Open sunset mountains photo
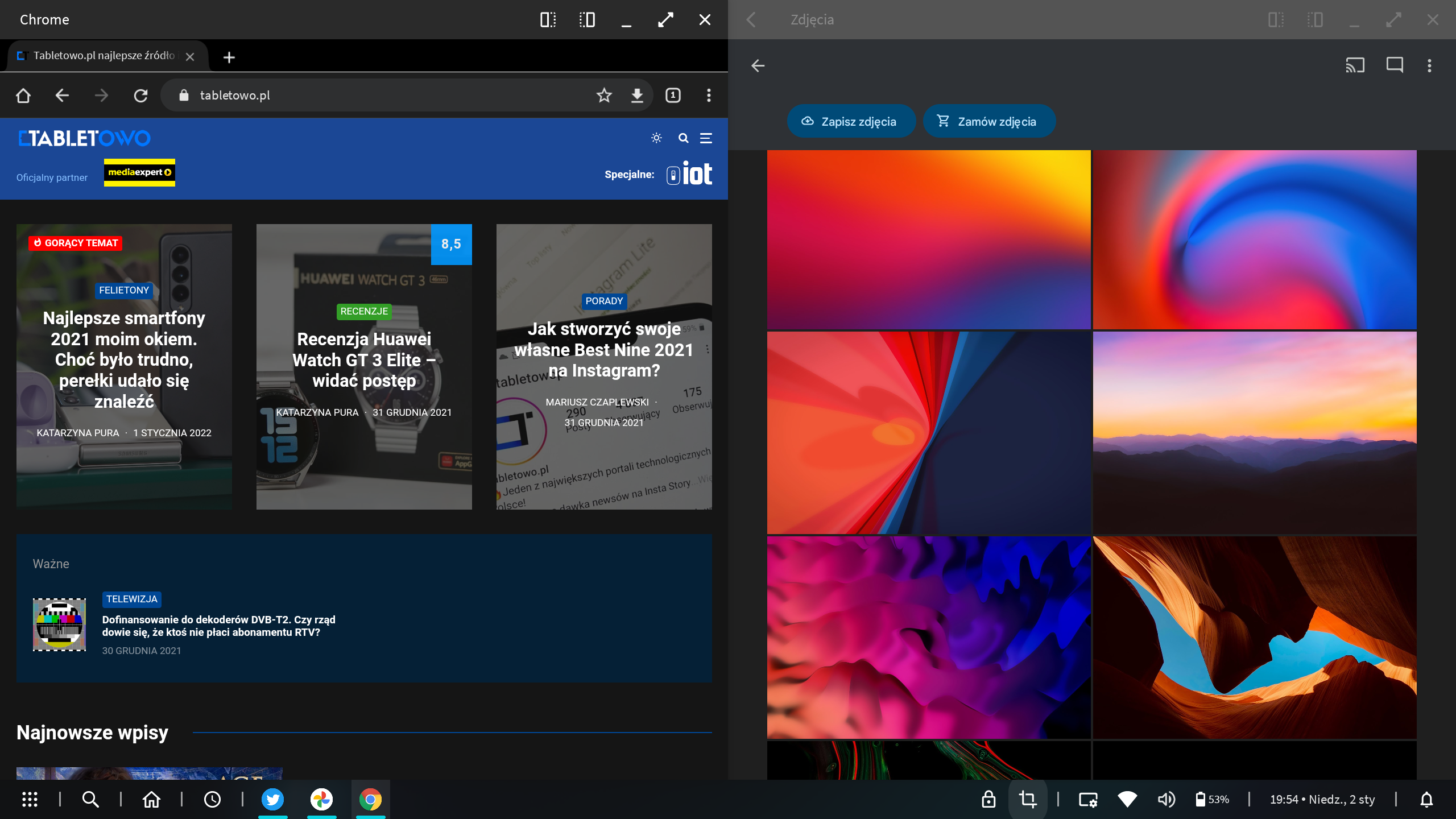Image resolution: width=1456 pixels, height=819 pixels. click(x=1255, y=433)
